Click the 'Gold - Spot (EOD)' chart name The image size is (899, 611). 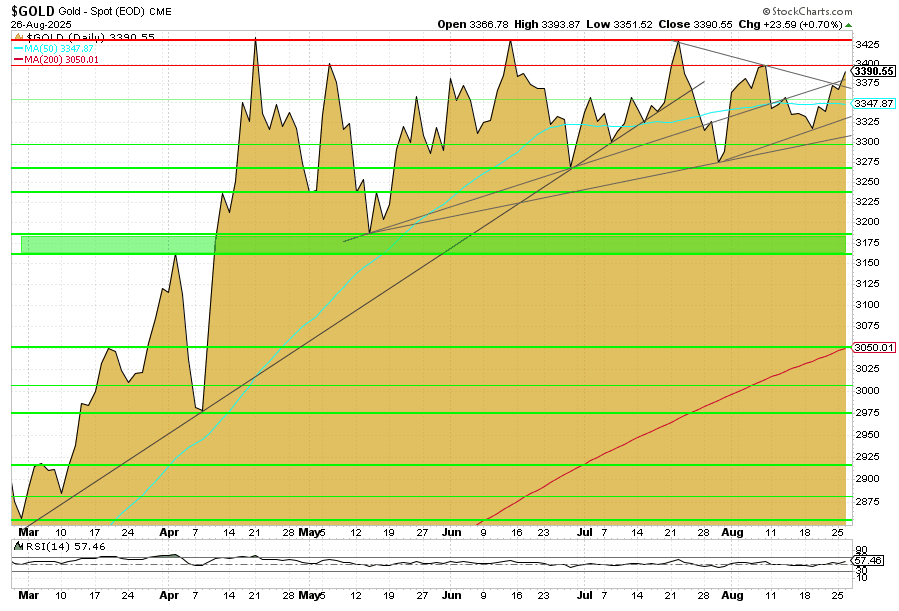102,11
